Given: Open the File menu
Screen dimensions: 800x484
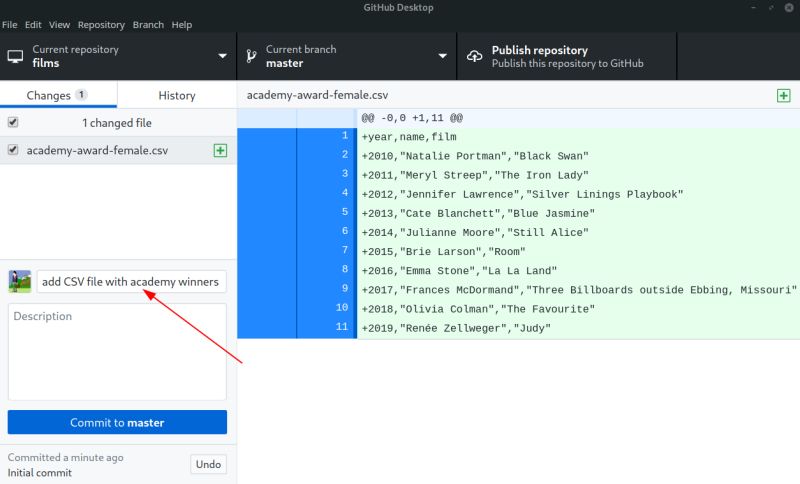Looking at the screenshot, I should pos(10,24).
